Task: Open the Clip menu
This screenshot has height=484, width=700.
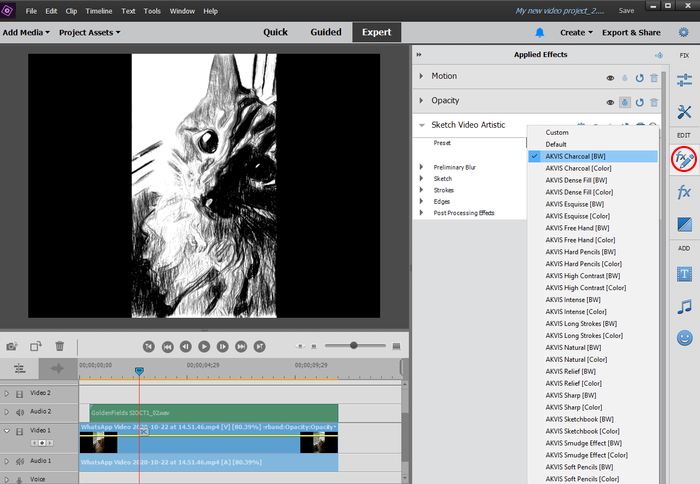Action: [x=71, y=11]
